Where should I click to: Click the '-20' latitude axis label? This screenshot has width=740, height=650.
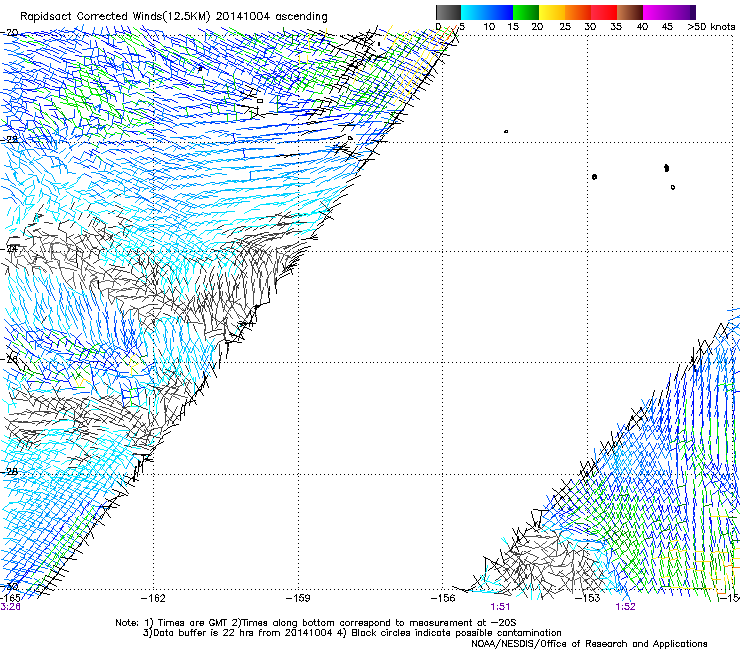coord(9,33)
